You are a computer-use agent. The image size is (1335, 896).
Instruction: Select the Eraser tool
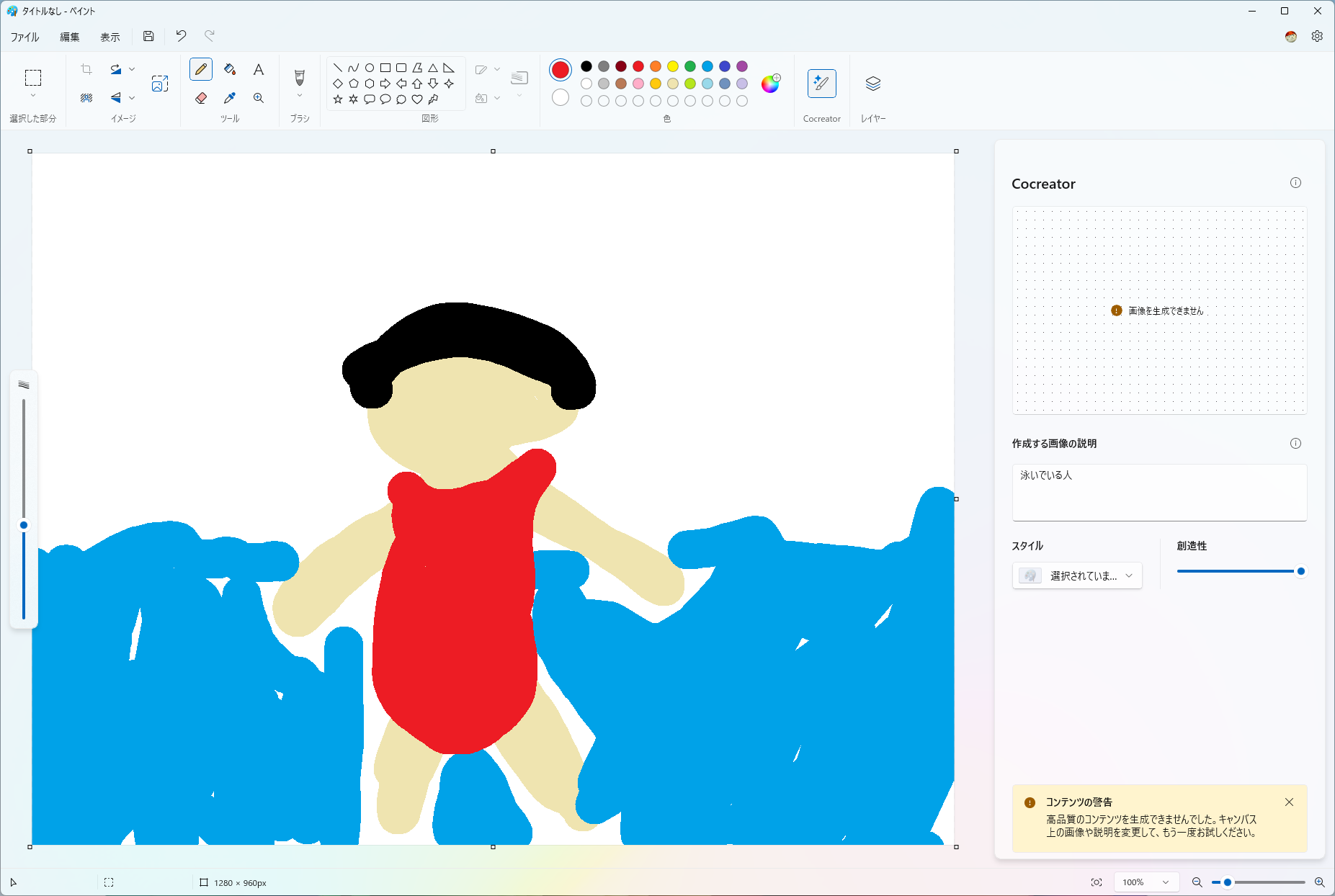click(201, 98)
